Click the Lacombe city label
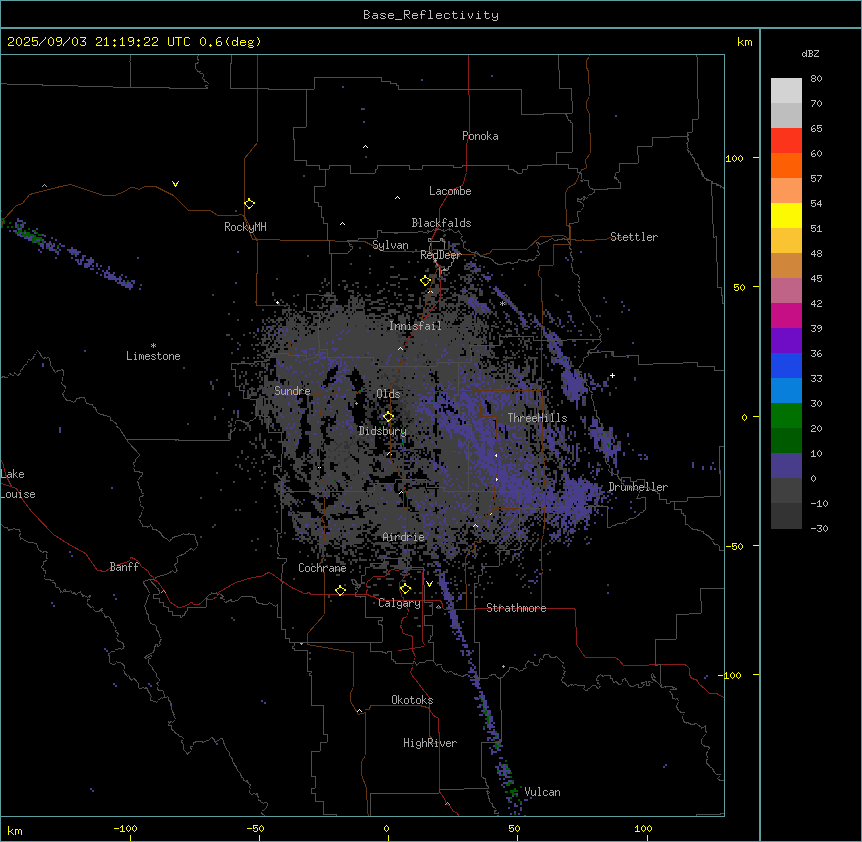Viewport: 862px width, 842px height. [x=450, y=191]
